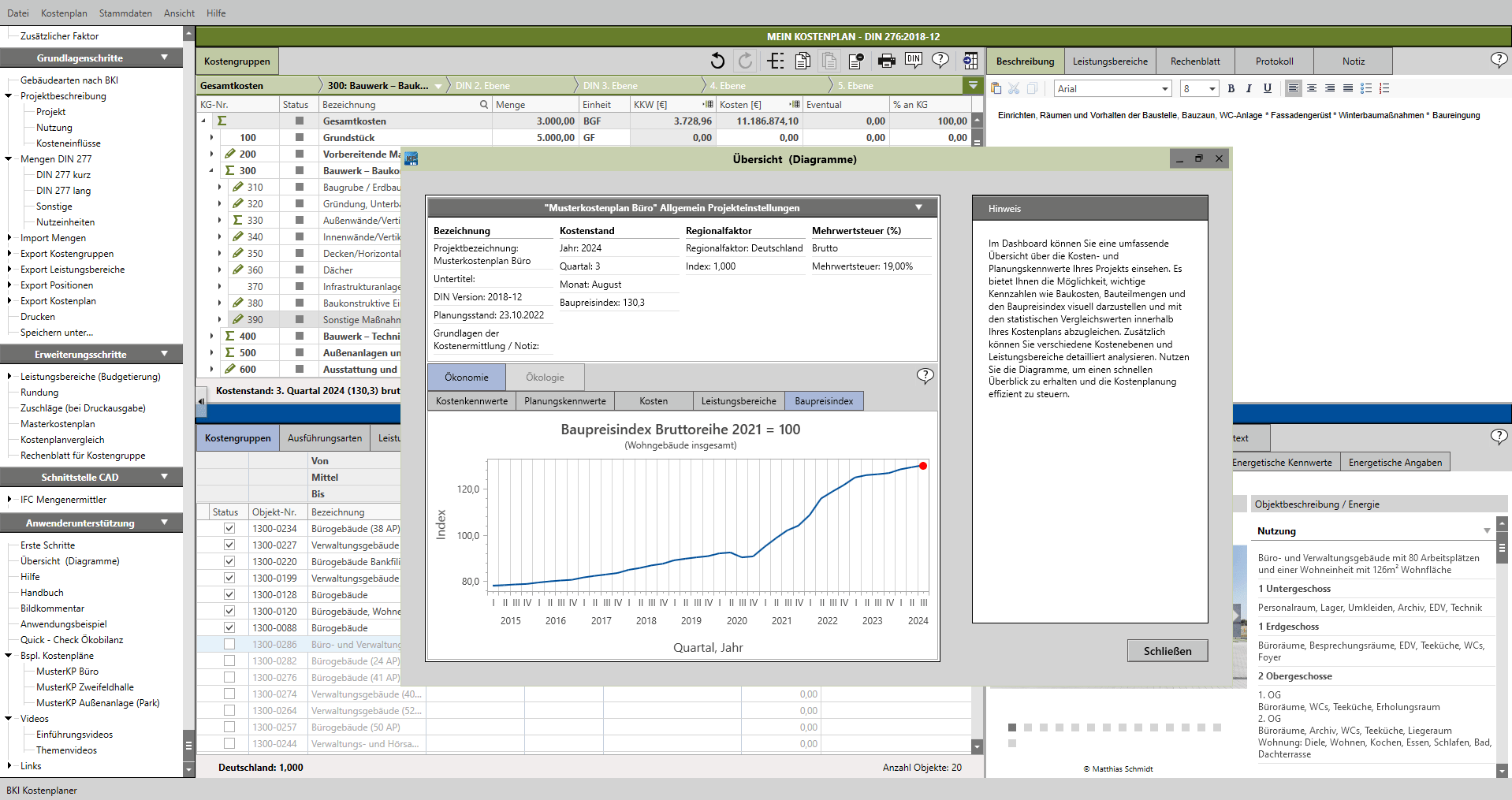Align text left in description editor
The image size is (1512, 800).
pos(1293,88)
